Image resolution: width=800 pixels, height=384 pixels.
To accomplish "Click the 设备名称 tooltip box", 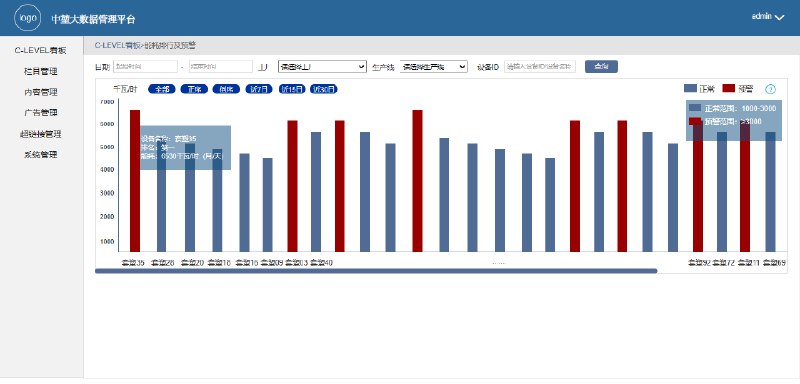I will click(185, 147).
